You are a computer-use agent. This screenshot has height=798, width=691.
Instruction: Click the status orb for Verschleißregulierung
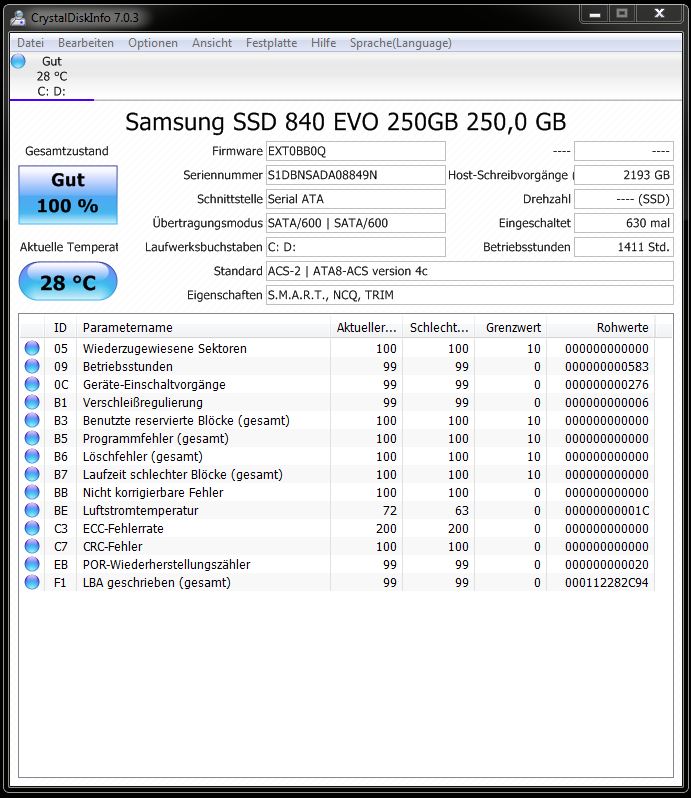[32, 402]
